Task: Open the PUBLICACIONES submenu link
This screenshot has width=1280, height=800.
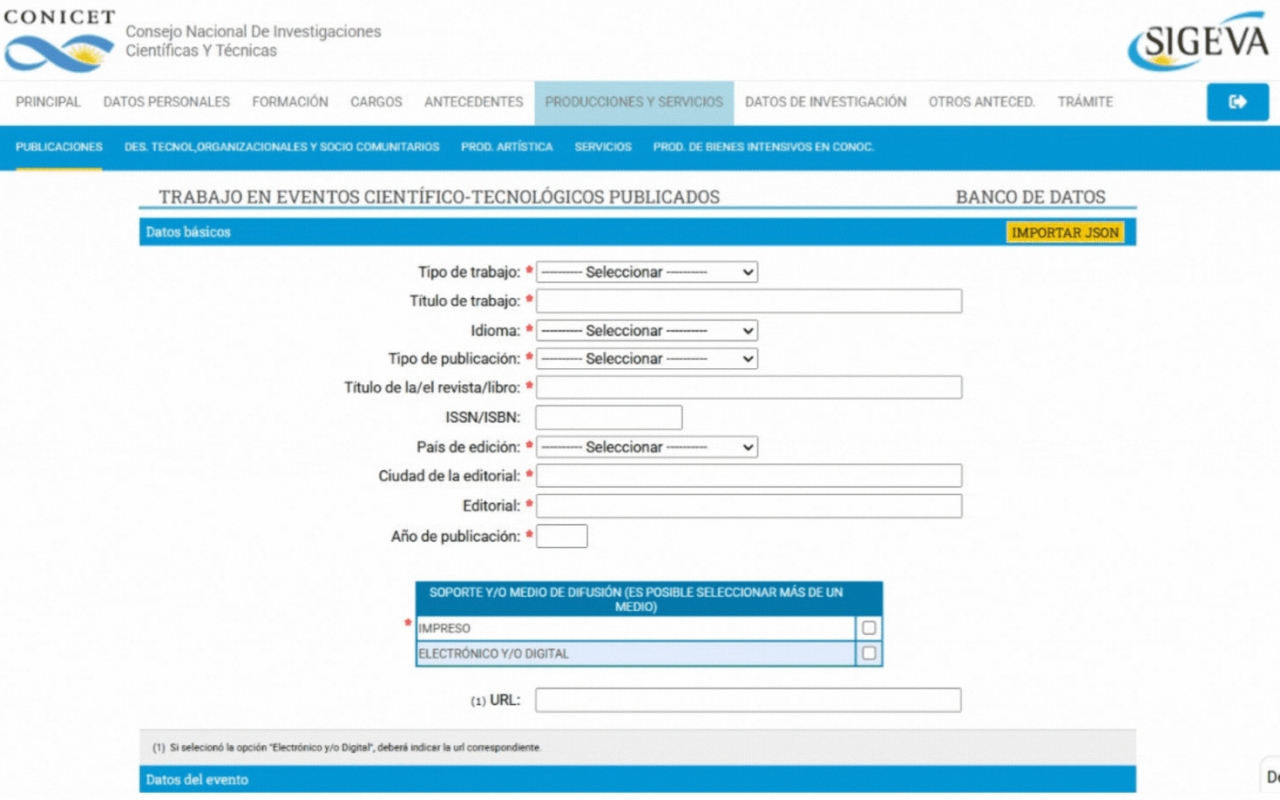Action: 59,147
